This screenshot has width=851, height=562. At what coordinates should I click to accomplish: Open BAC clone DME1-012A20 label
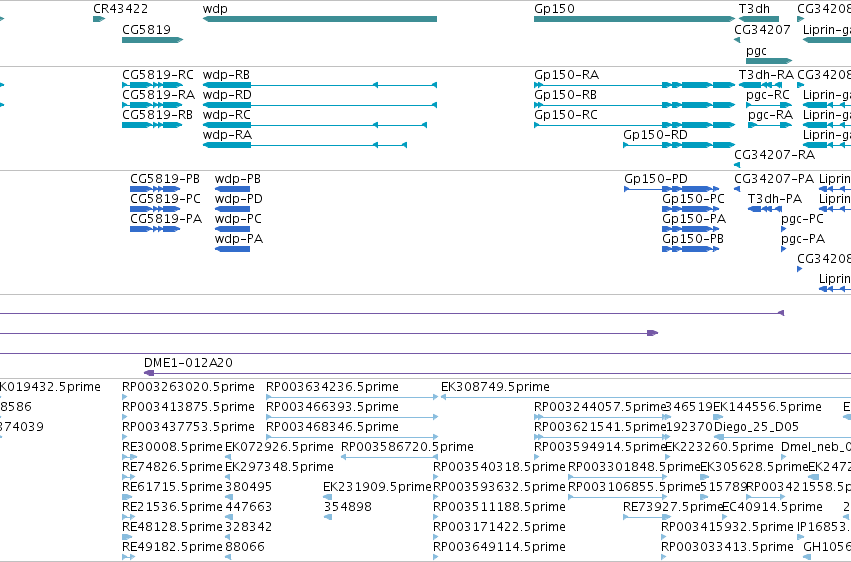pyautogui.click(x=188, y=362)
